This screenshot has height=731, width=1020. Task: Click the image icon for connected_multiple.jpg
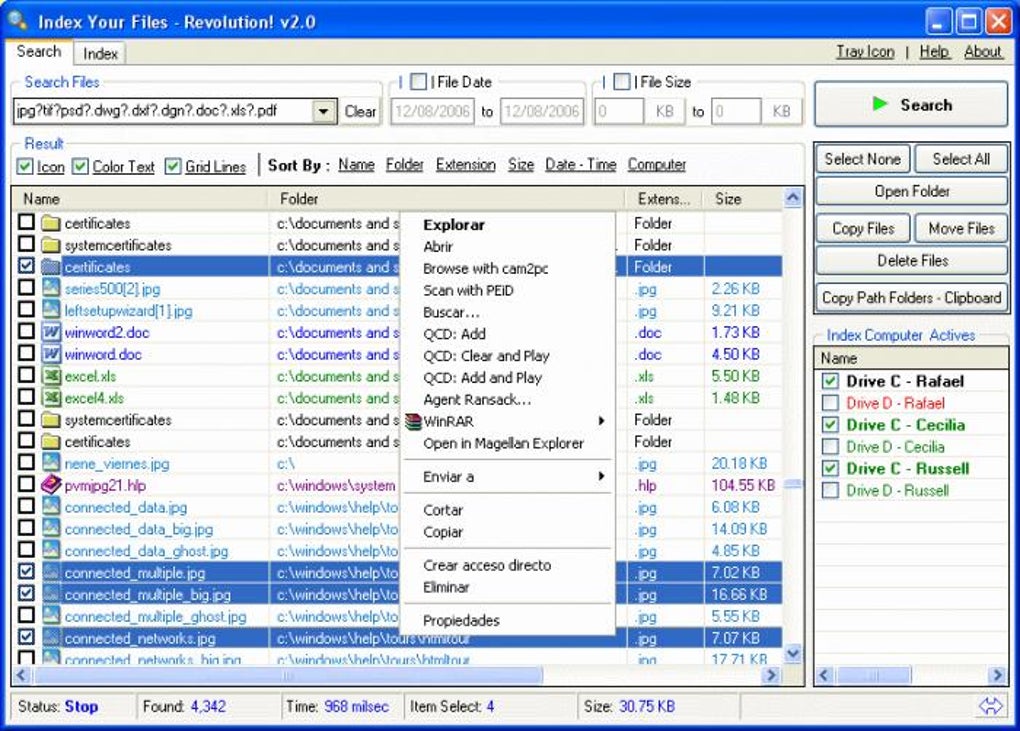(51, 573)
